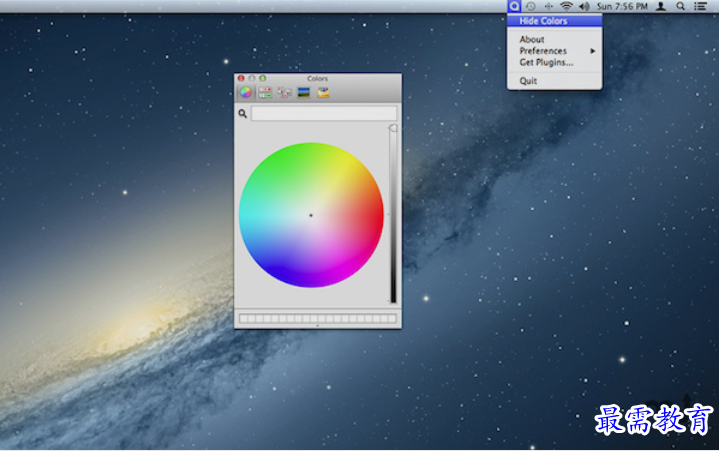The width and height of the screenshot is (719, 451).
Task: Open Notification Center list icon
Action: [700, 6]
